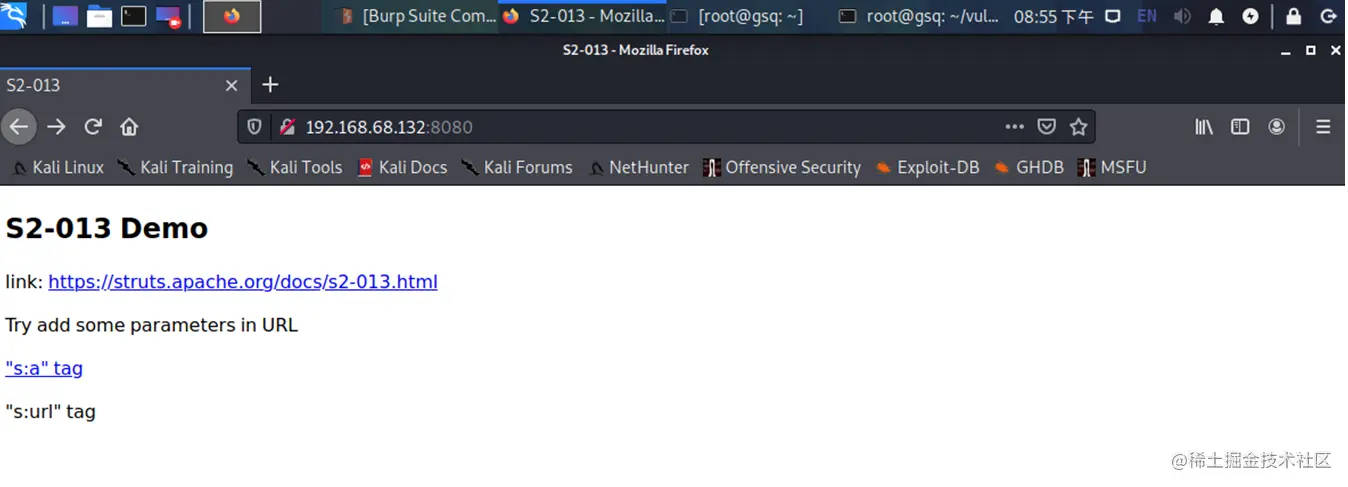This screenshot has height=487, width=1348.
Task: Open a new tab with plus button
Action: 270,85
